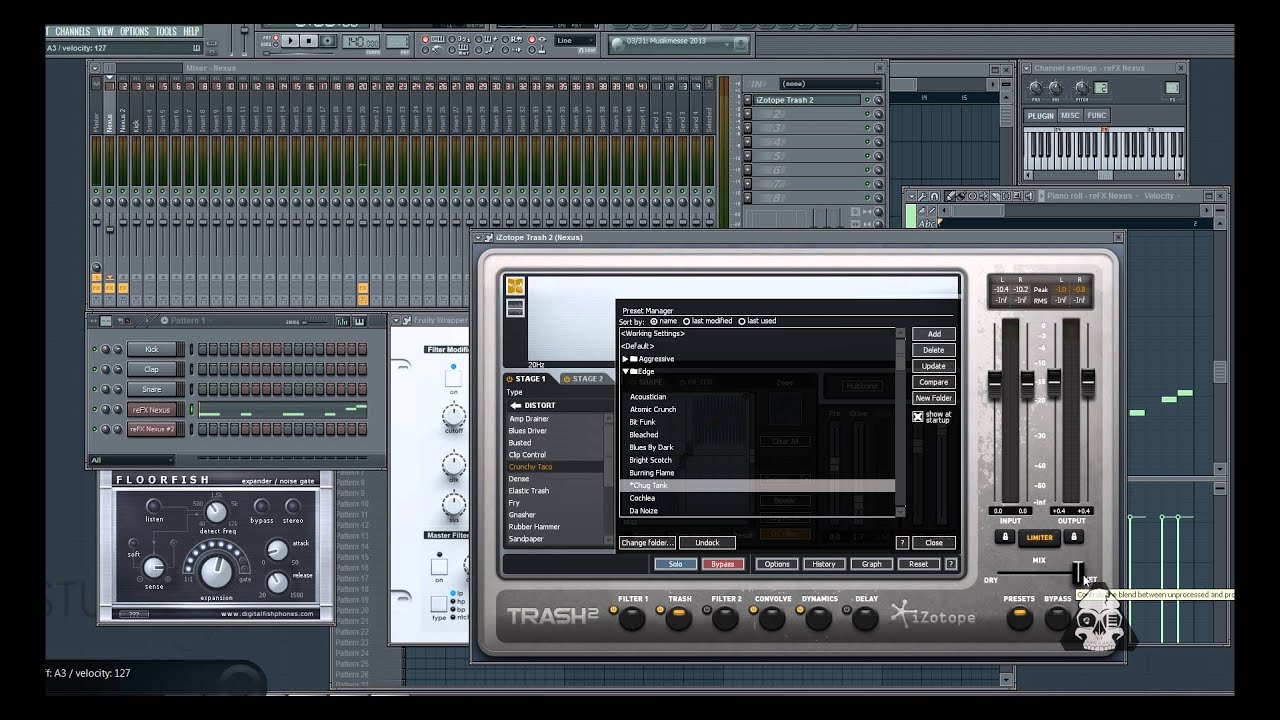Open the TOOLS menu

pyautogui.click(x=166, y=32)
